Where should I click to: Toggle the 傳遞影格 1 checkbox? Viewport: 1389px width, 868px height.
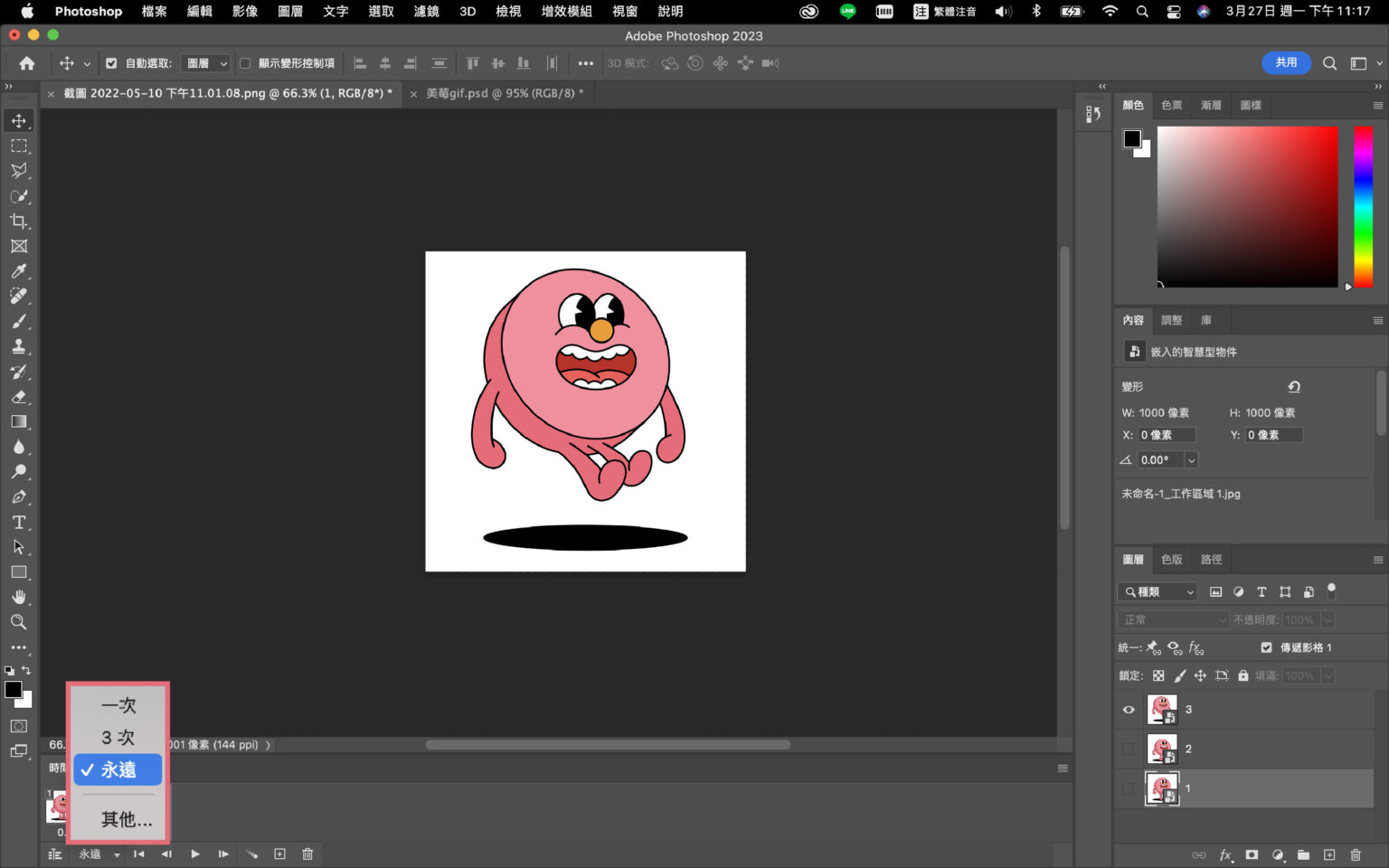click(1266, 647)
